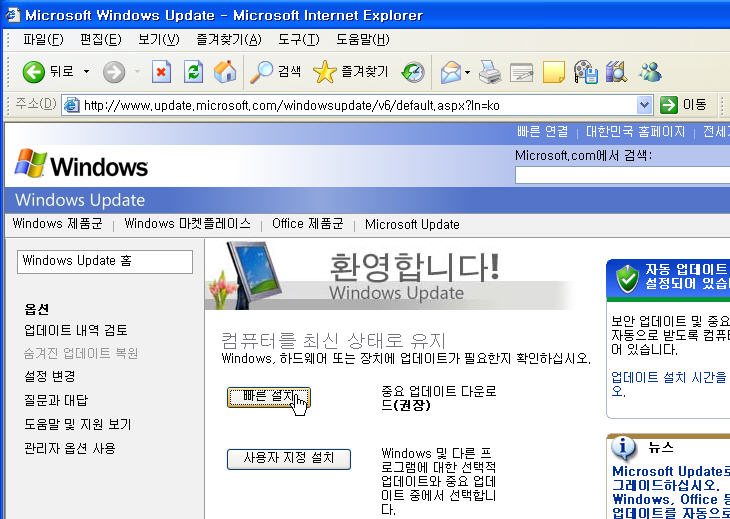Open 업데이트 내역 검토 option
This screenshot has height=519, width=730.
tap(75, 330)
